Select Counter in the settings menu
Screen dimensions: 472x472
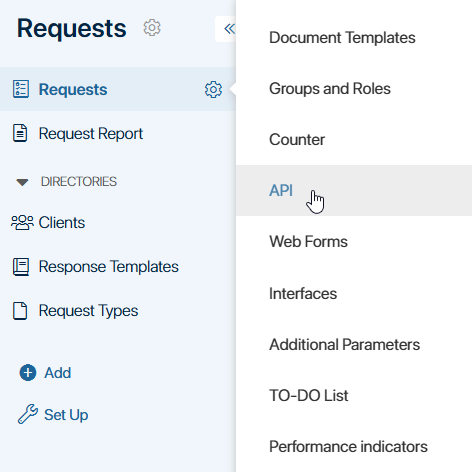pos(297,140)
